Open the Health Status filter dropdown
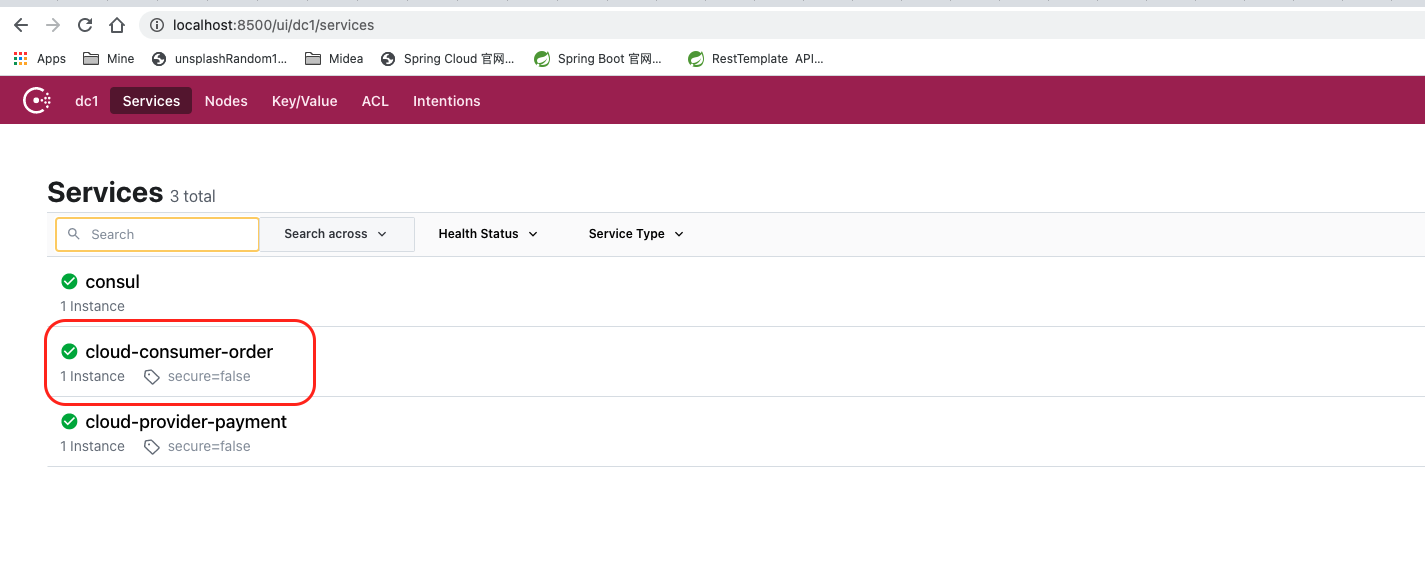This screenshot has width=1425, height=585. [488, 234]
